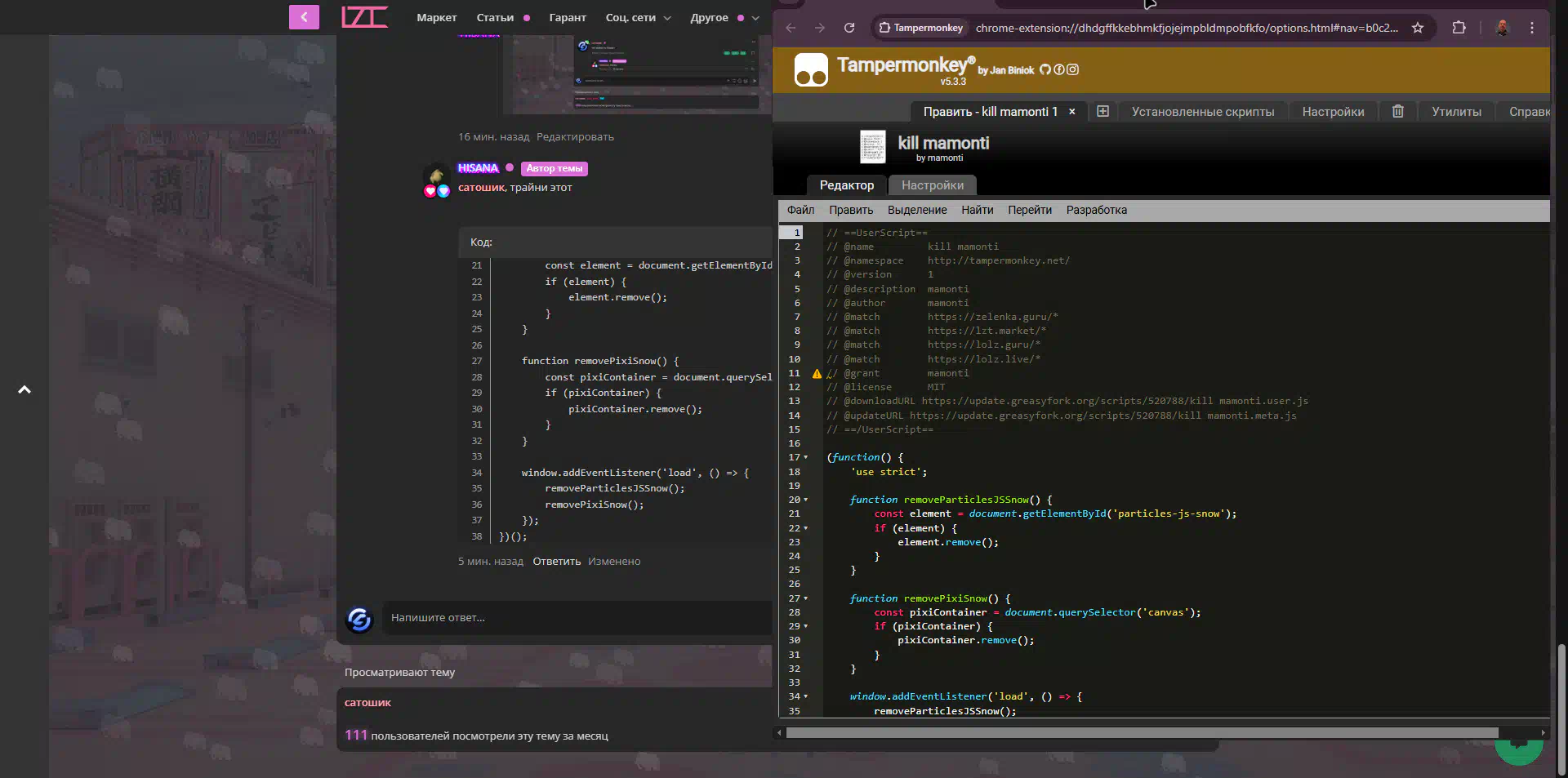Click the Tampermonkey logo
Viewport: 1568px width, 778px height.
click(811, 70)
